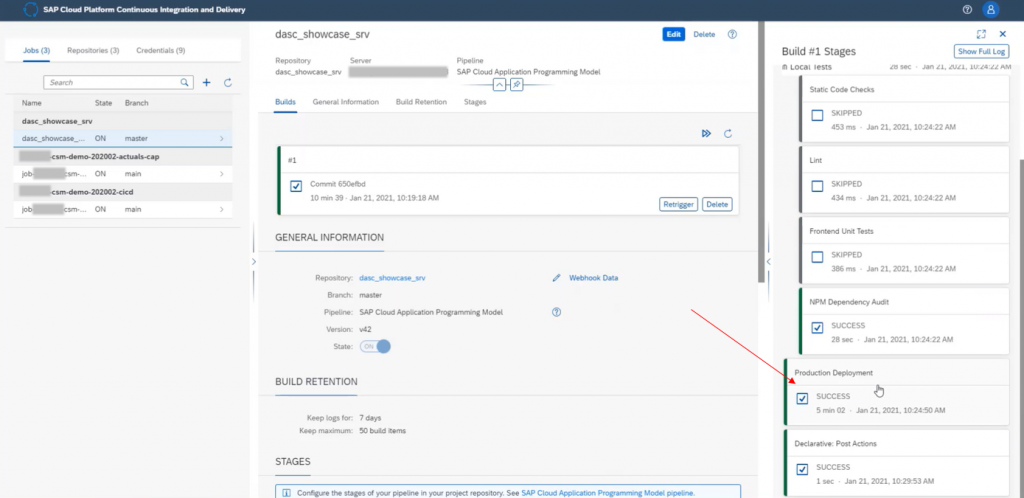This screenshot has width=1024, height=498.
Task: Enter full screen for Build Stages panel
Action: point(981,34)
